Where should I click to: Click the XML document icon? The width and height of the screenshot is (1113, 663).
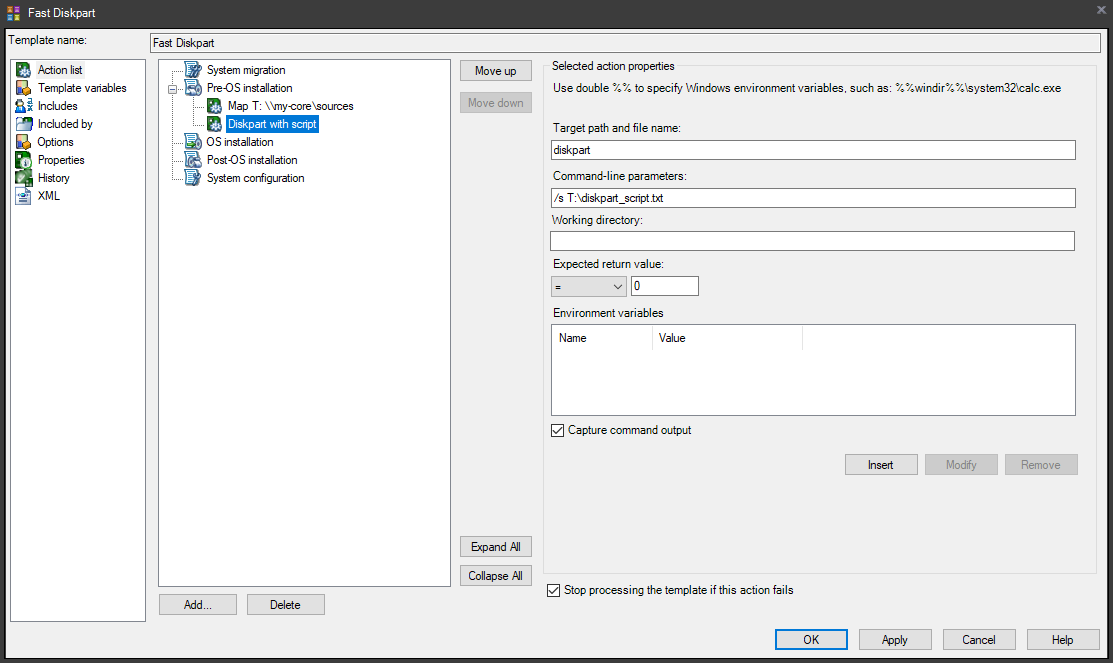click(x=23, y=196)
